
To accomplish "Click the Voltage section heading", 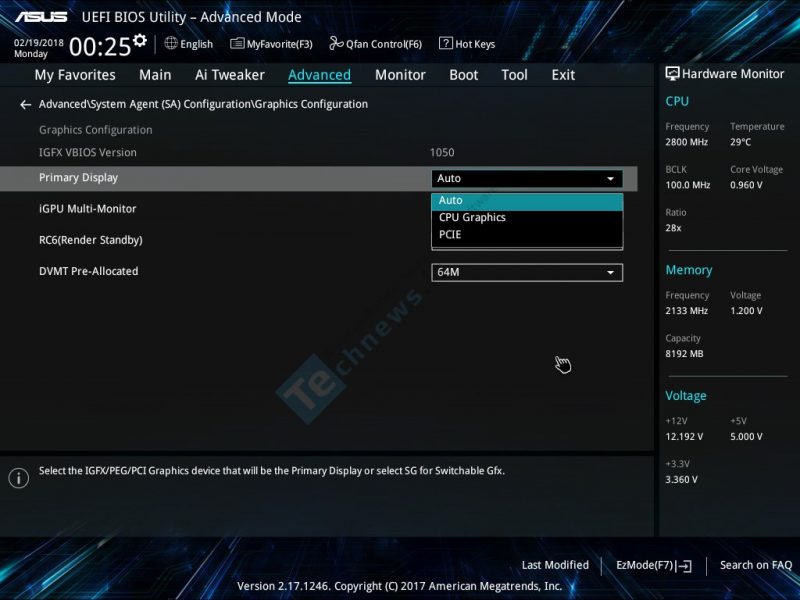I will point(686,396).
